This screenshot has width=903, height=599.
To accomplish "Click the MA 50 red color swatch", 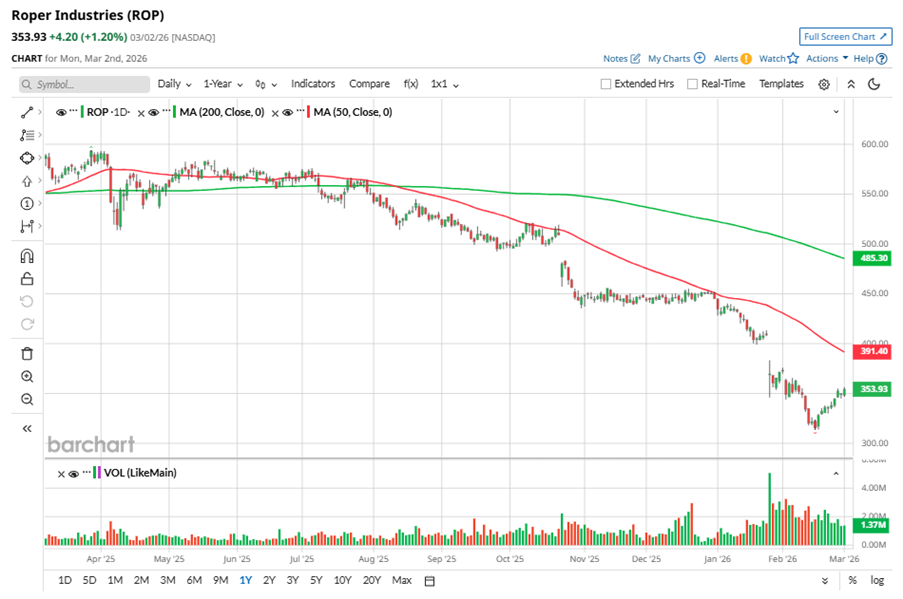I will click(309, 112).
